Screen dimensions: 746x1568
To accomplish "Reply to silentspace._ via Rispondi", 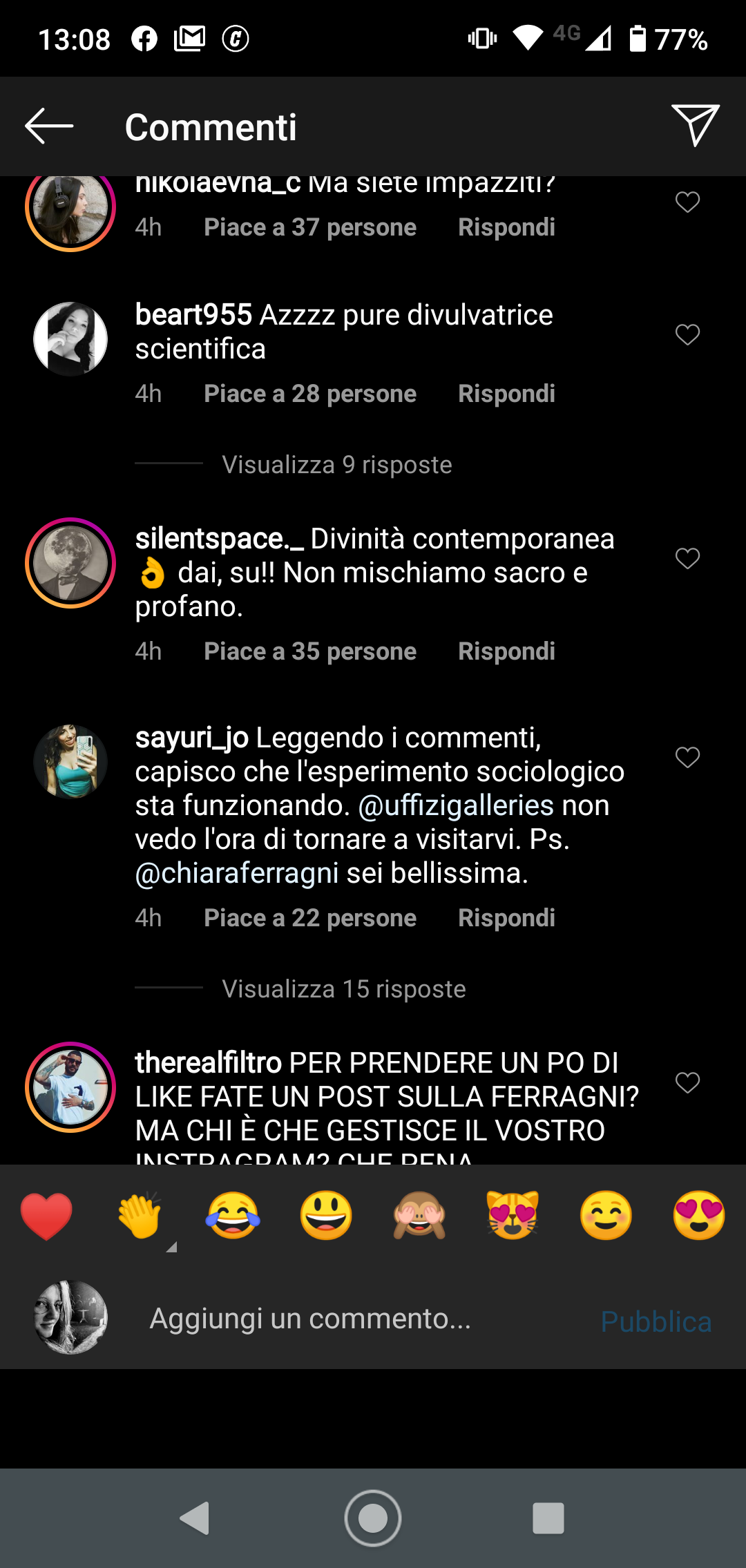I will pos(506,651).
